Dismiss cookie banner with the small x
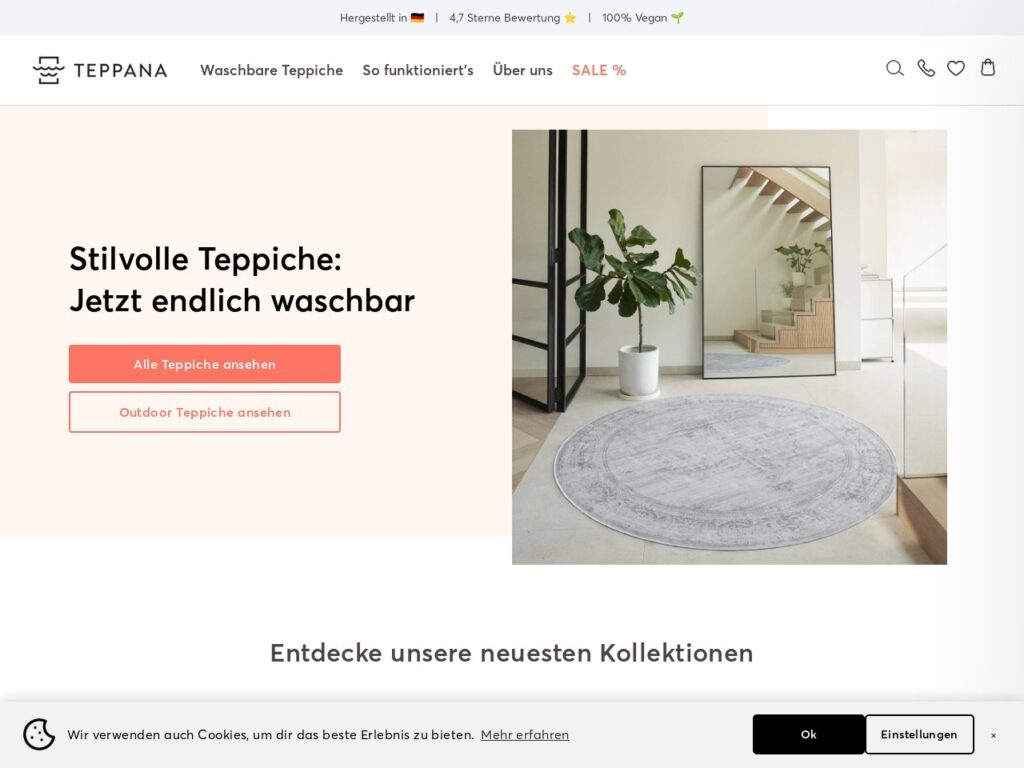This screenshot has height=768, width=1024. (993, 735)
